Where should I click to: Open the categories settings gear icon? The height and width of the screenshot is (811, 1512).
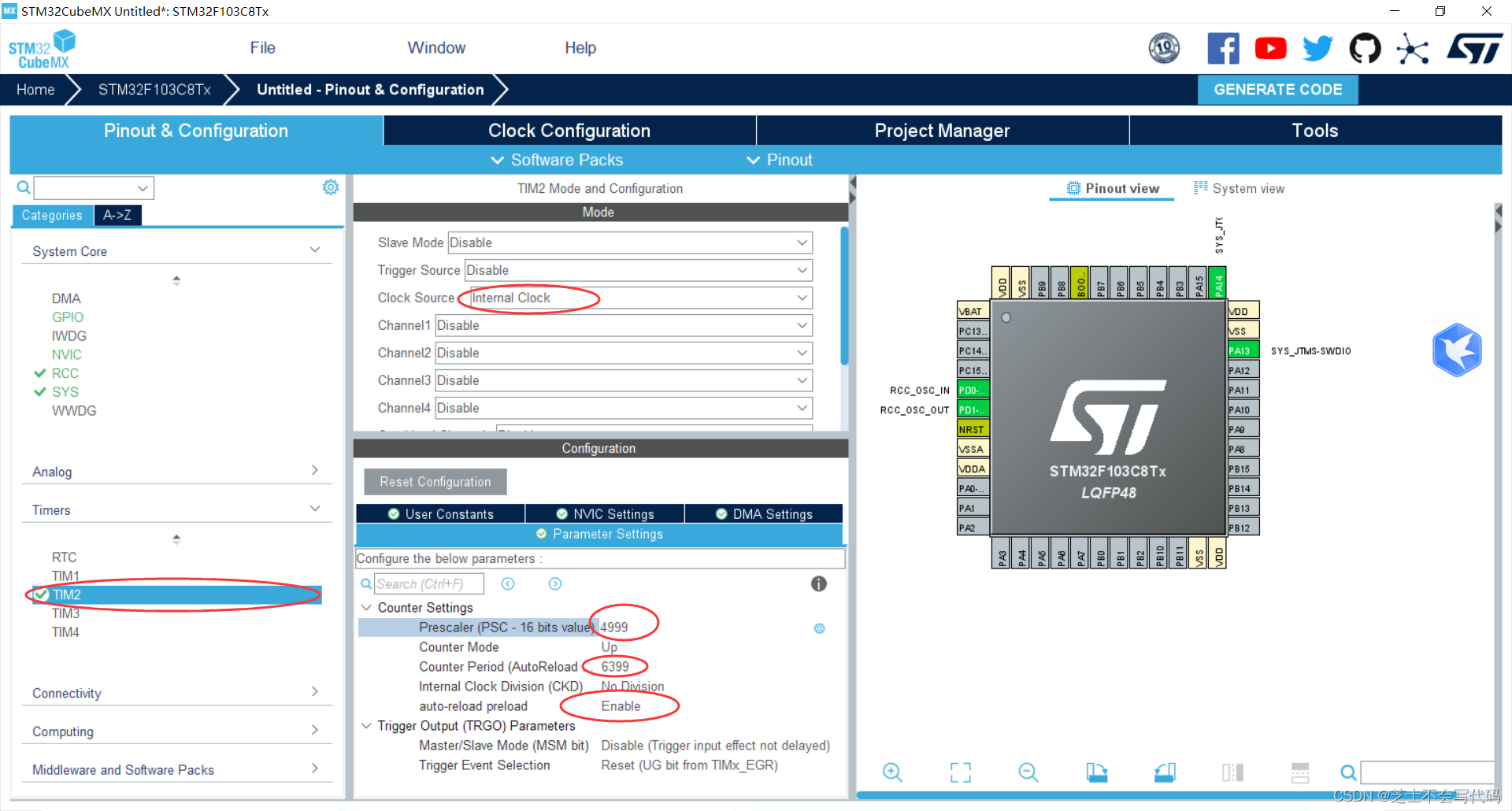pyautogui.click(x=331, y=187)
